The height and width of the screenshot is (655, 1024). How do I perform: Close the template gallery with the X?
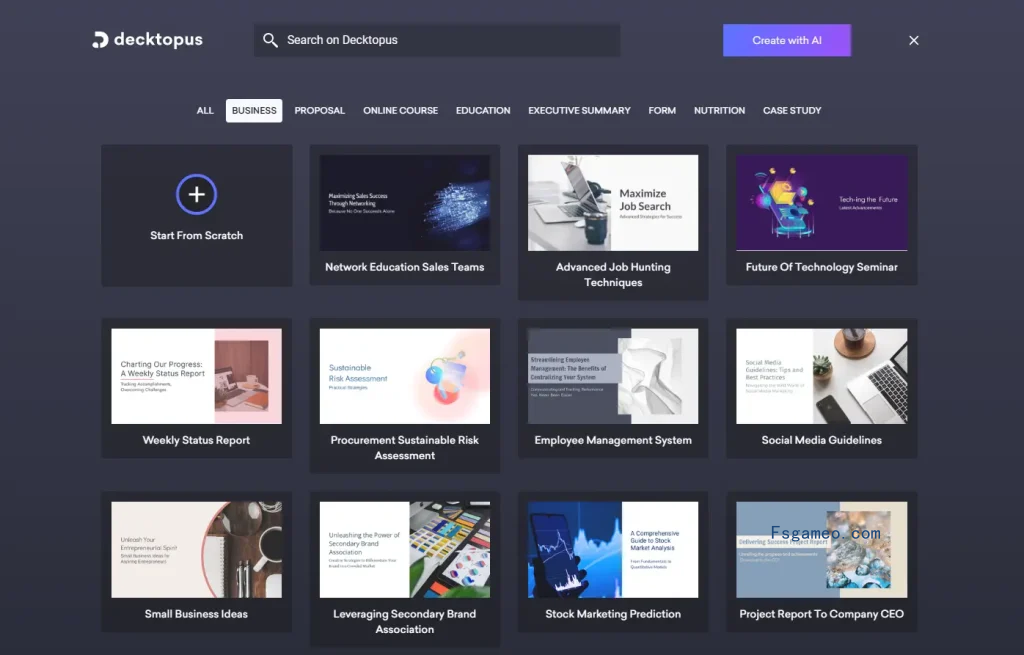914,40
